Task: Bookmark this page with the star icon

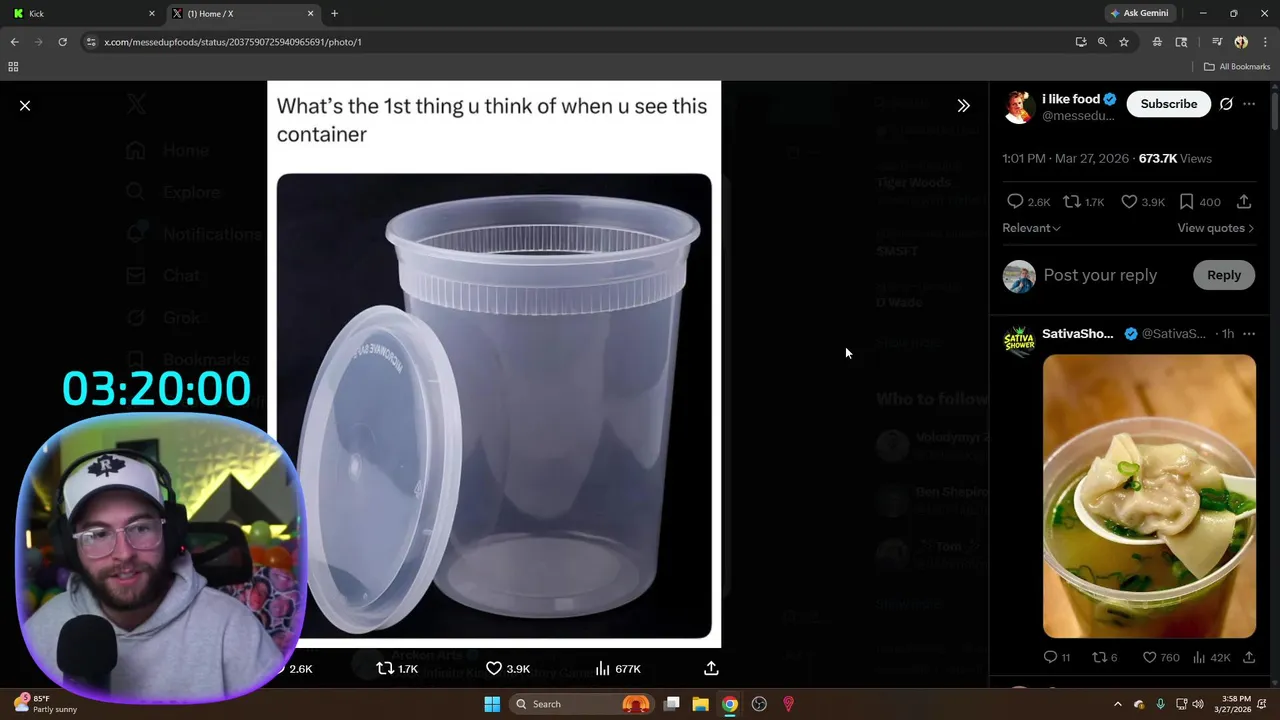Action: click(1124, 42)
